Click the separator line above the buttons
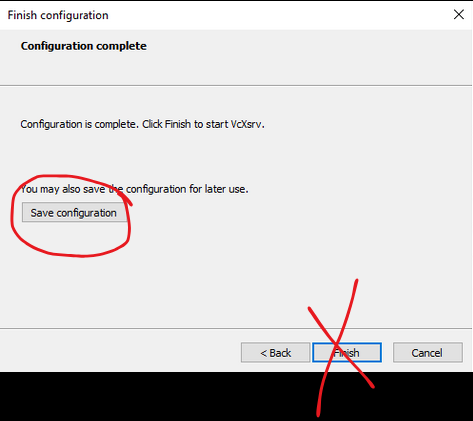473x421 pixels. point(236,328)
